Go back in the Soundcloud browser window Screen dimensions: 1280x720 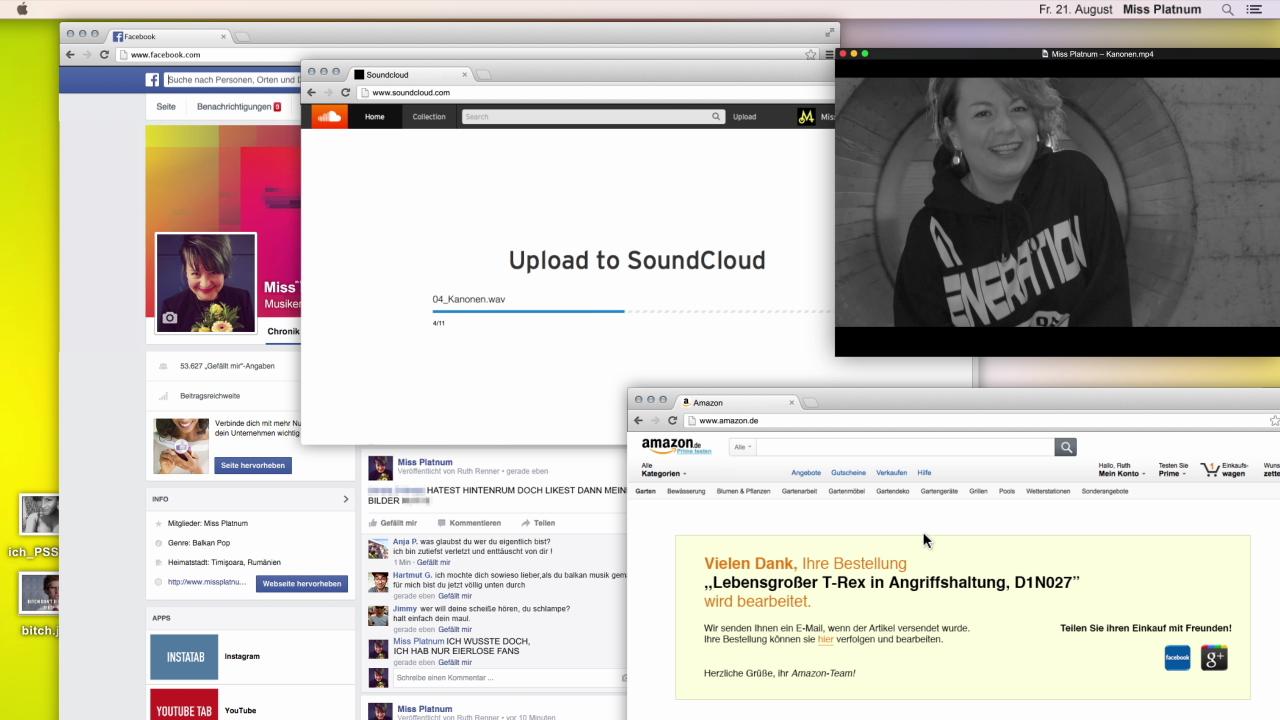point(312,92)
